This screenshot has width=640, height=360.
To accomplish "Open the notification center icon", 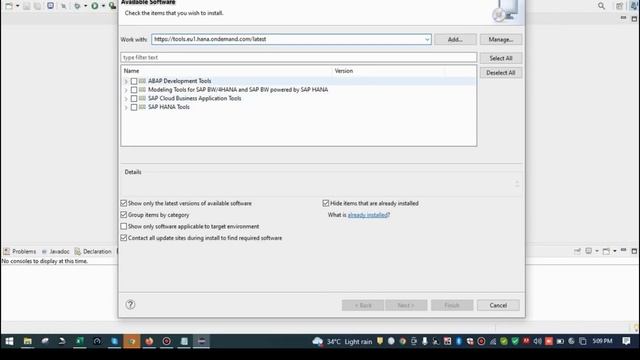I will [x=626, y=341].
